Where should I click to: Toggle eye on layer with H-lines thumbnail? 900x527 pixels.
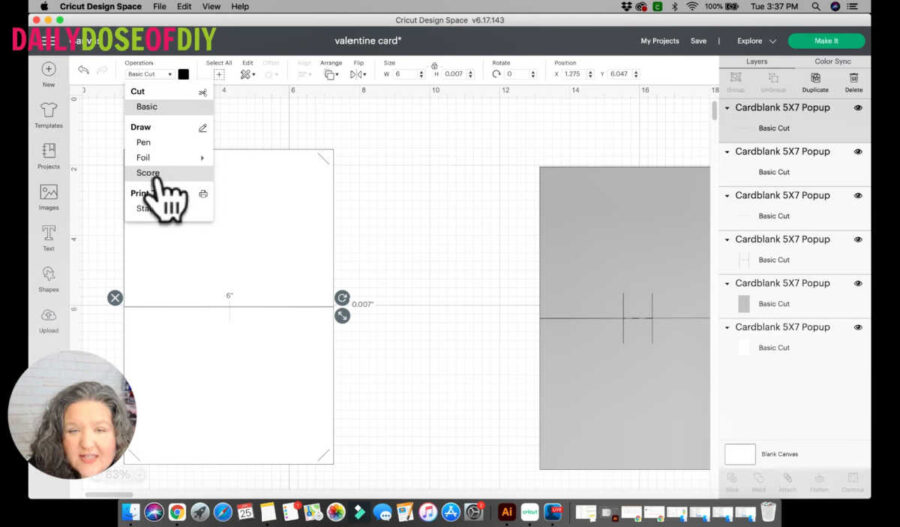(858, 239)
